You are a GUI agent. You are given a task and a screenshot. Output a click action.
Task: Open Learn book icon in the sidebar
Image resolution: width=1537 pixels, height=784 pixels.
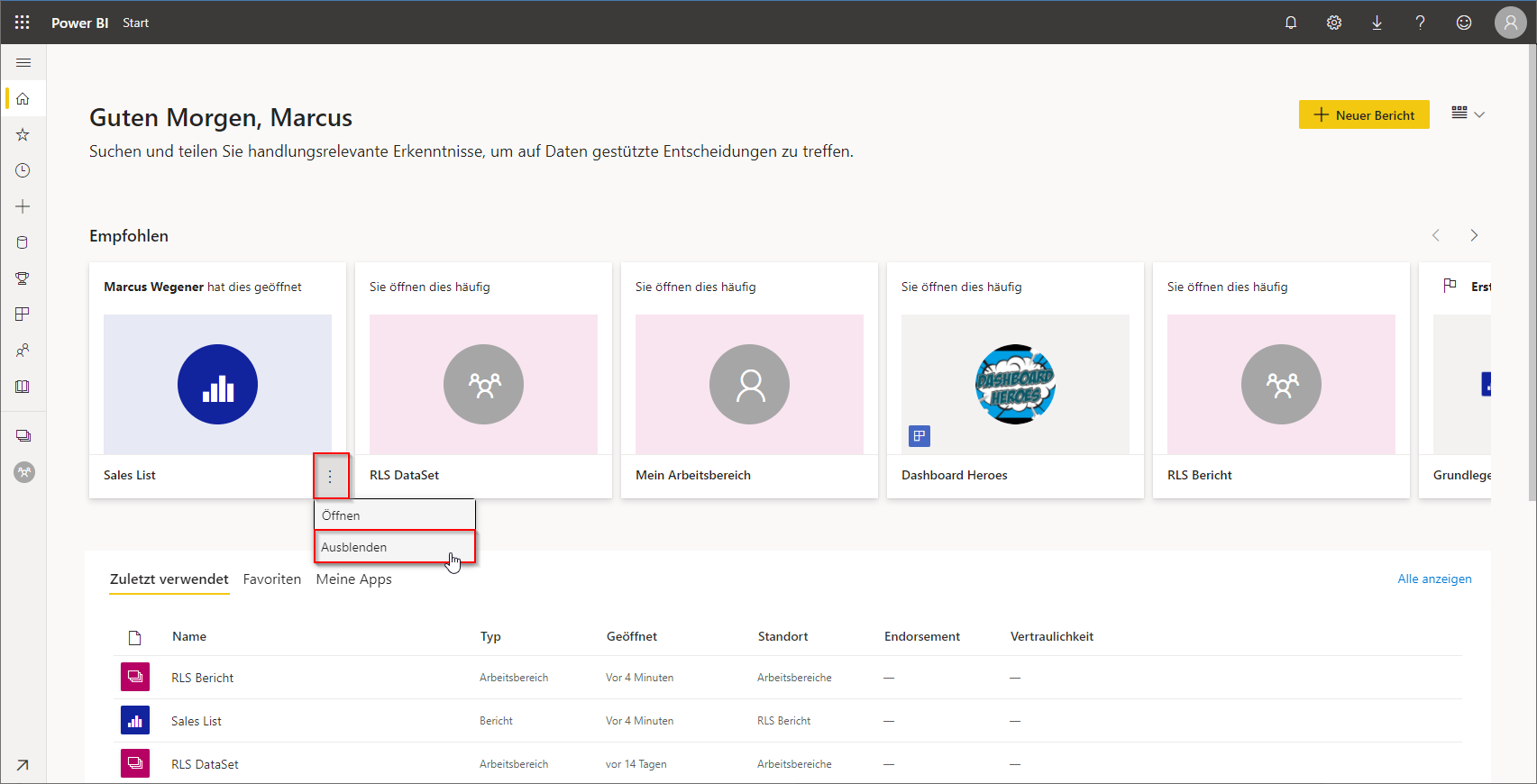point(23,387)
